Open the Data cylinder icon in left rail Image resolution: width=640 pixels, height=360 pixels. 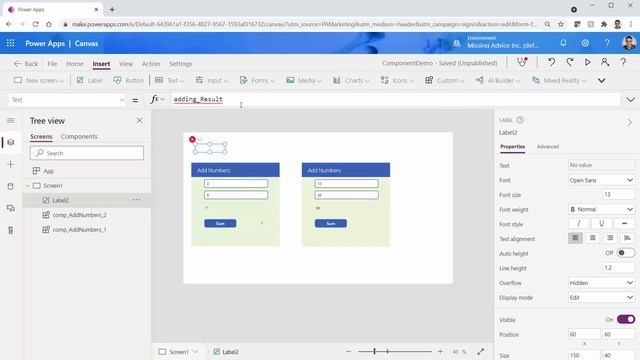(x=11, y=186)
